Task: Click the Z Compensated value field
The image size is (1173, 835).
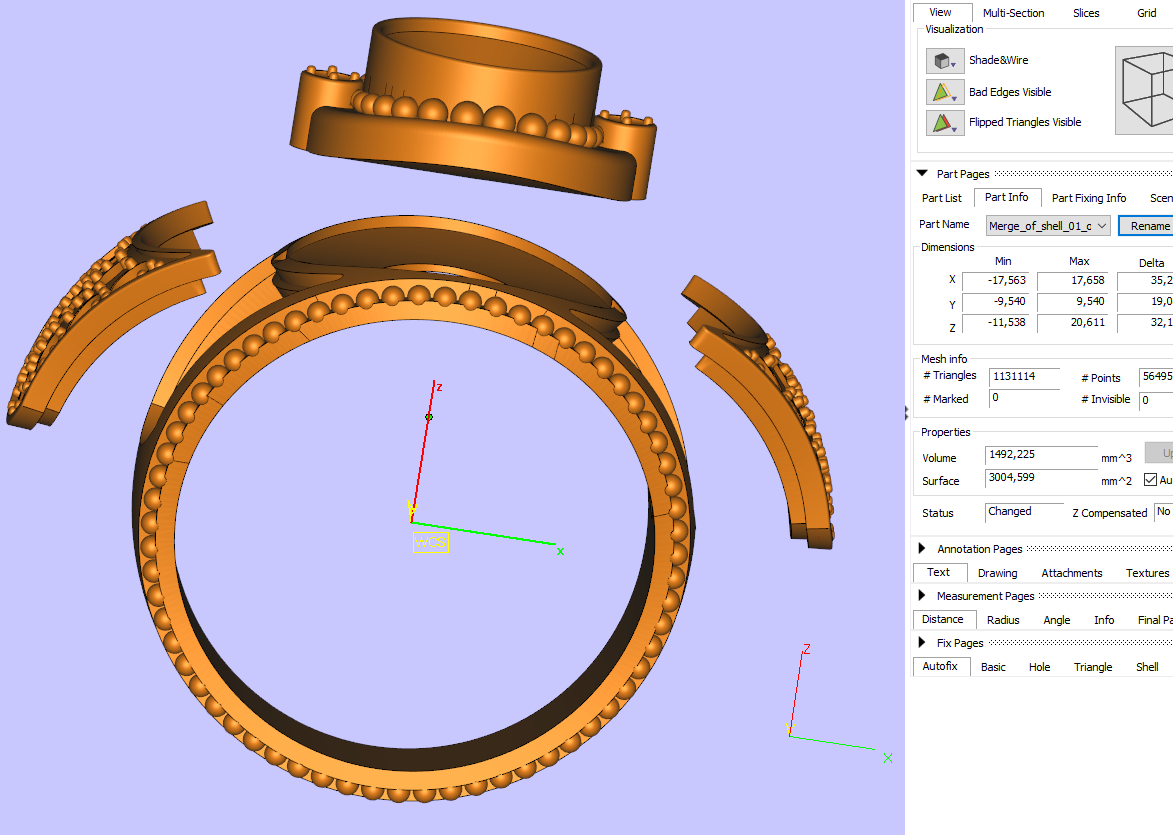Action: tap(1163, 512)
